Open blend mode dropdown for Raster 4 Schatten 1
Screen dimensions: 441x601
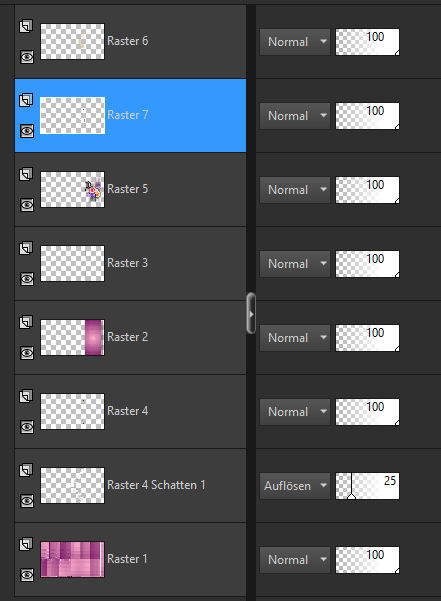point(295,486)
